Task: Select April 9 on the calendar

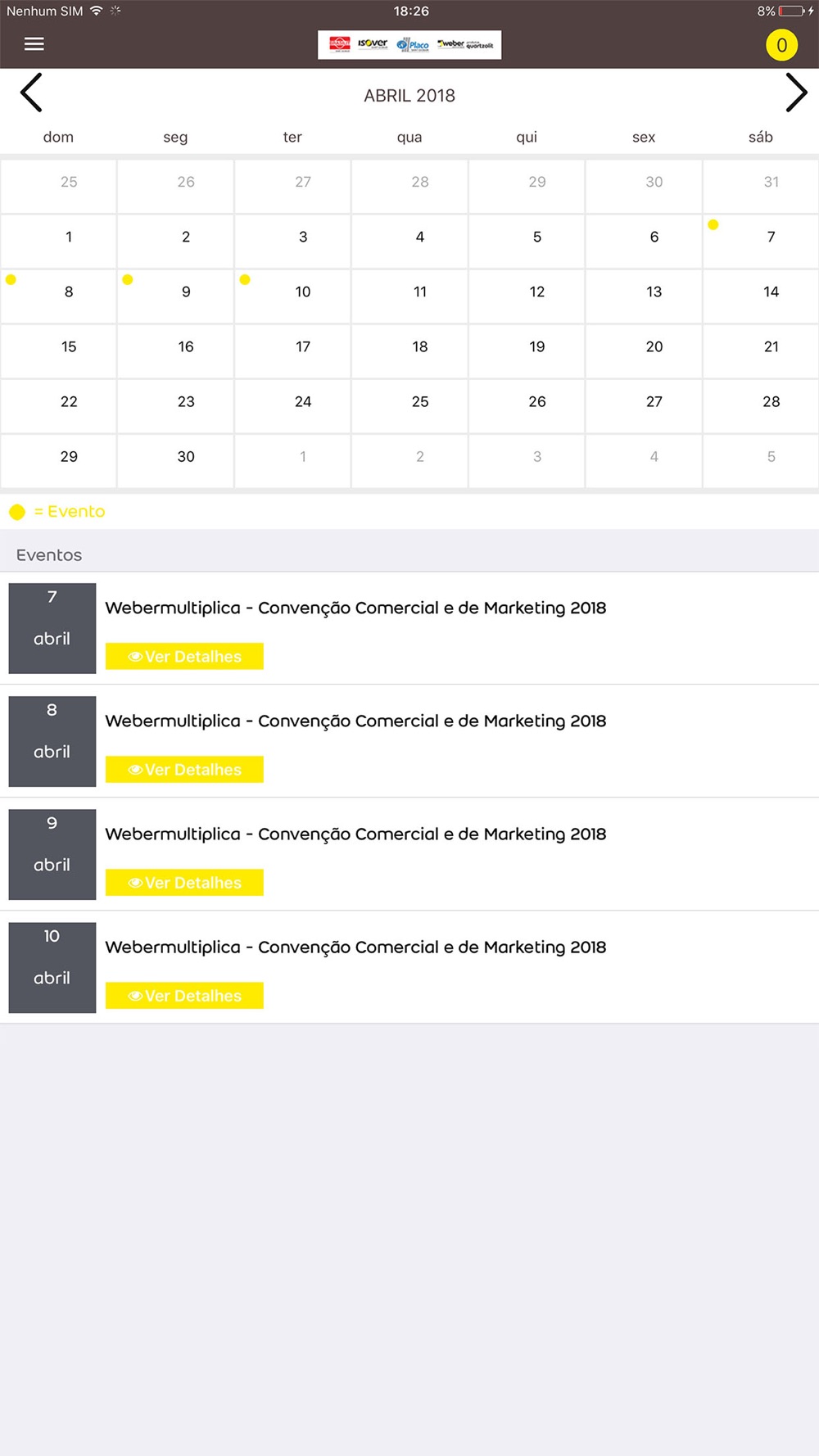Action: point(175,296)
